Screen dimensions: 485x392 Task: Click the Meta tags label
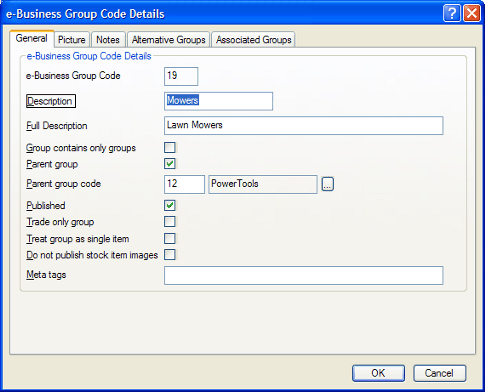pos(46,275)
